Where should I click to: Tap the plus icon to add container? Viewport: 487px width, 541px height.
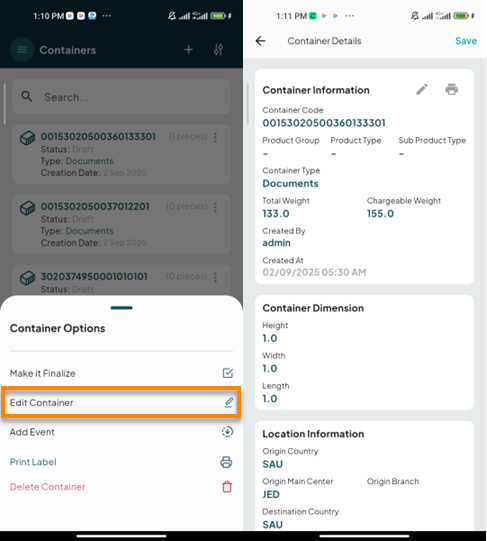(x=188, y=50)
